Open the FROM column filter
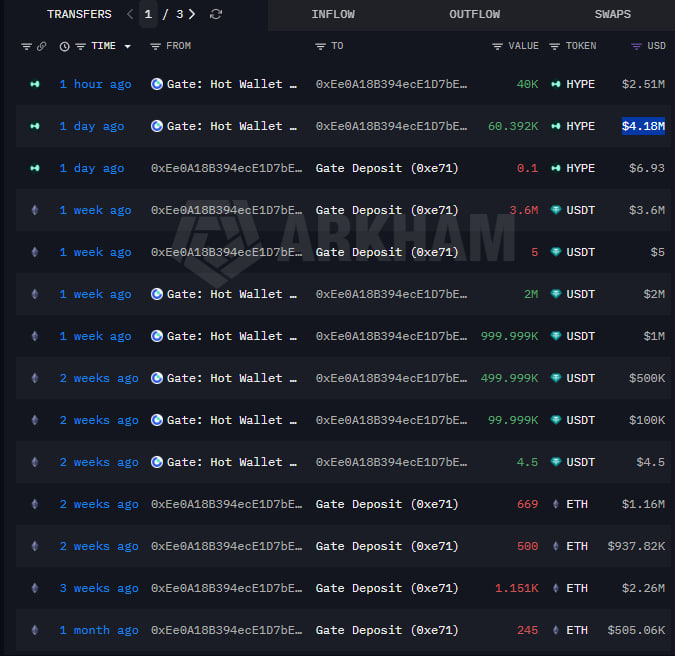Image resolution: width=675 pixels, height=656 pixels. tap(155, 46)
